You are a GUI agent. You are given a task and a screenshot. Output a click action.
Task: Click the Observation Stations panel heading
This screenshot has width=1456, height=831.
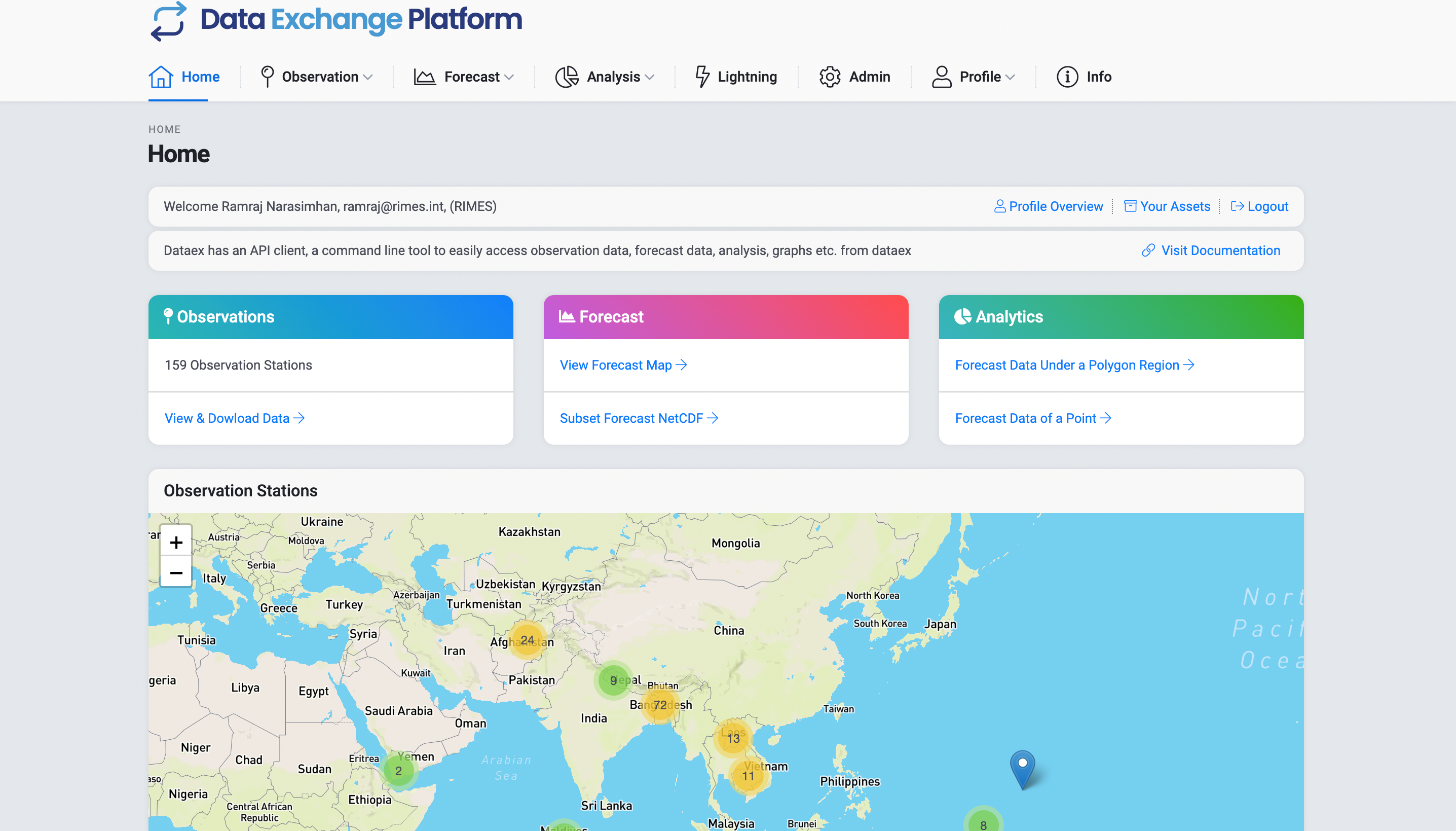point(241,491)
